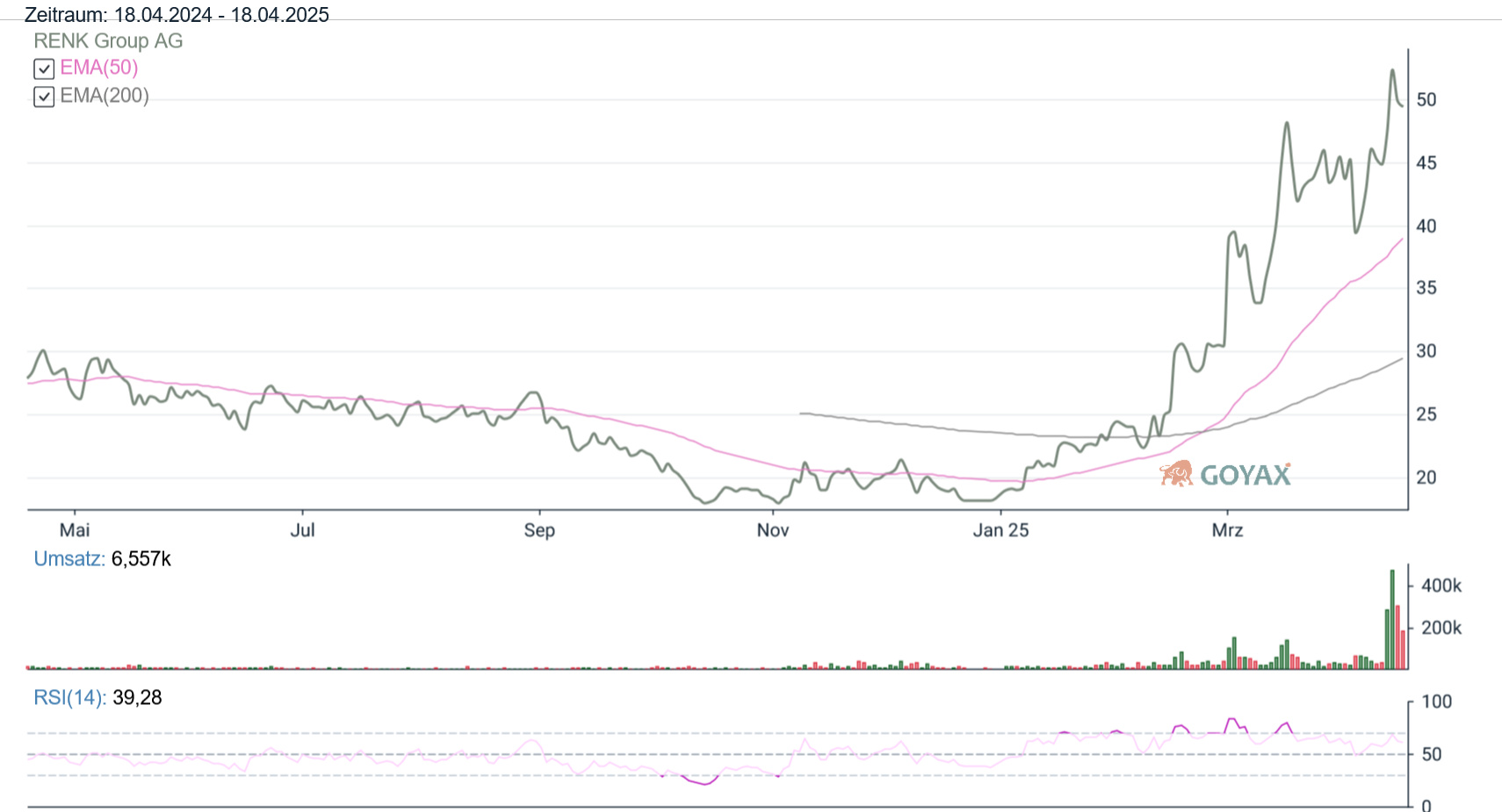The image size is (1502, 812).
Task: Click the 100 RSI axis label
Action: (x=1437, y=701)
